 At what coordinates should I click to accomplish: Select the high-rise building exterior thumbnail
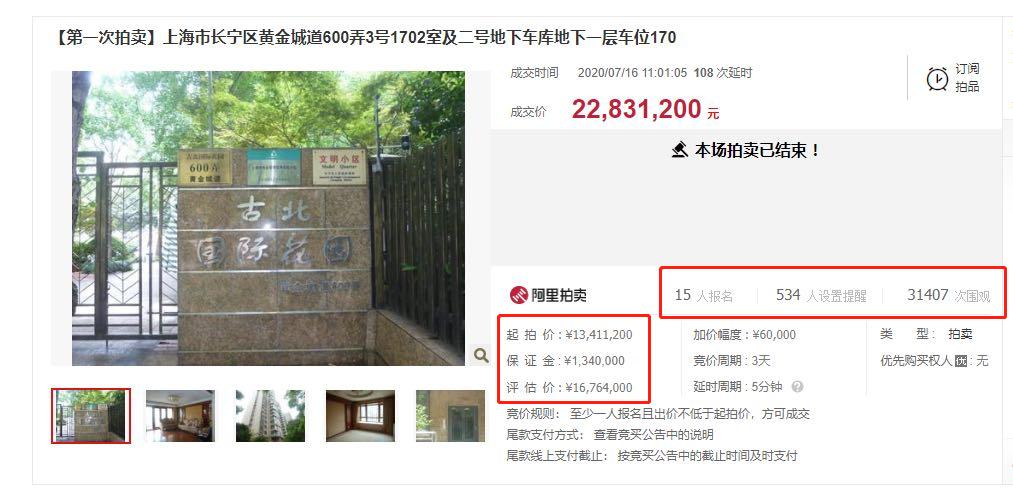270,416
